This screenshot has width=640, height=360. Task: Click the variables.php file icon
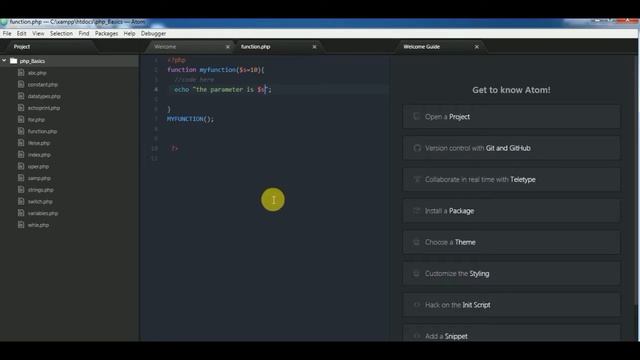pyautogui.click(x=21, y=213)
